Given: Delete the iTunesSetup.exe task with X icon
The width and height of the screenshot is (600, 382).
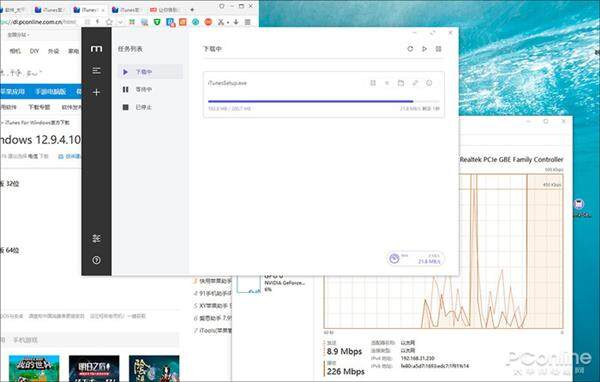Looking at the screenshot, I should (387, 83).
